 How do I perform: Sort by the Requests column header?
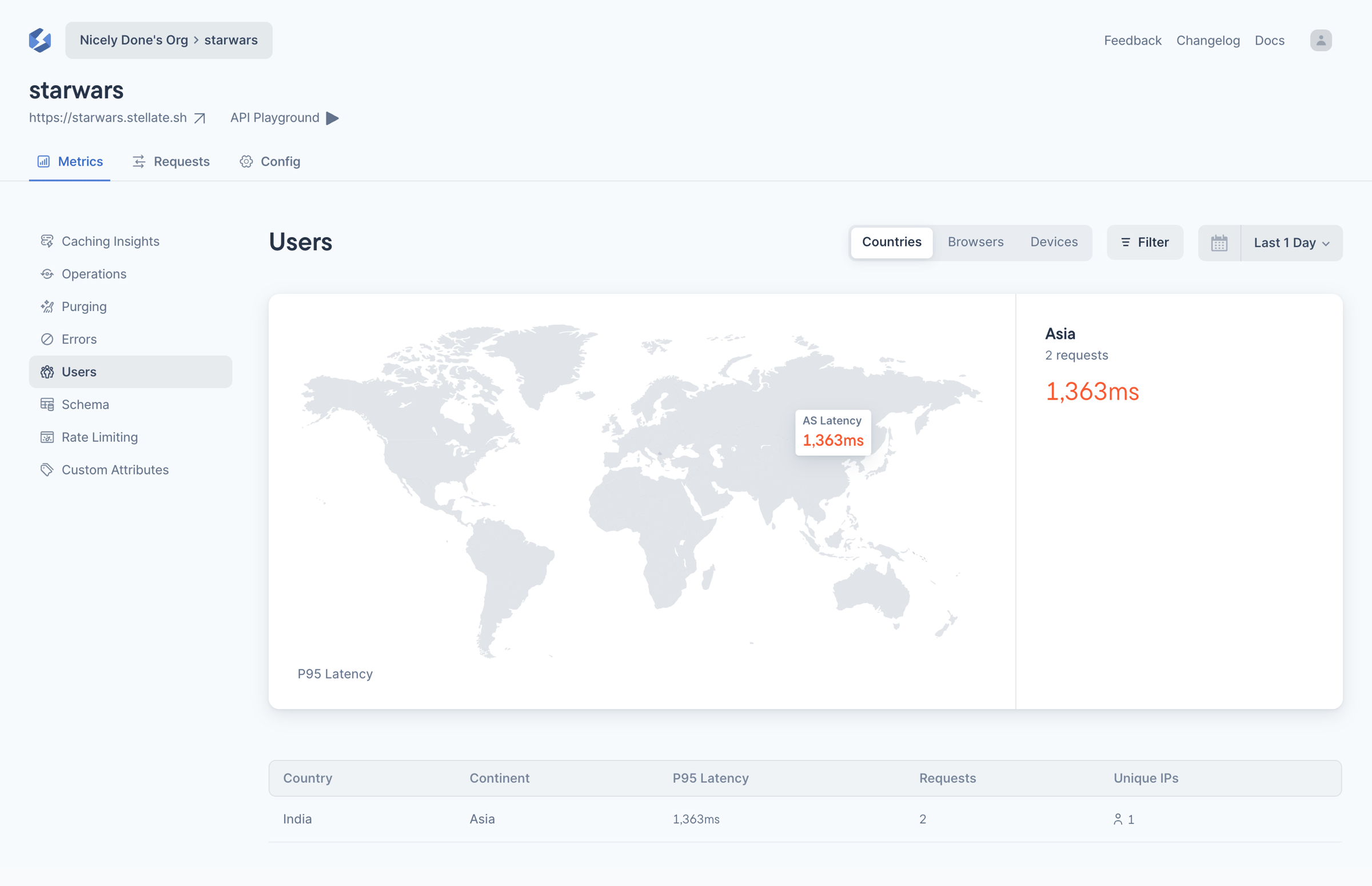click(x=947, y=779)
